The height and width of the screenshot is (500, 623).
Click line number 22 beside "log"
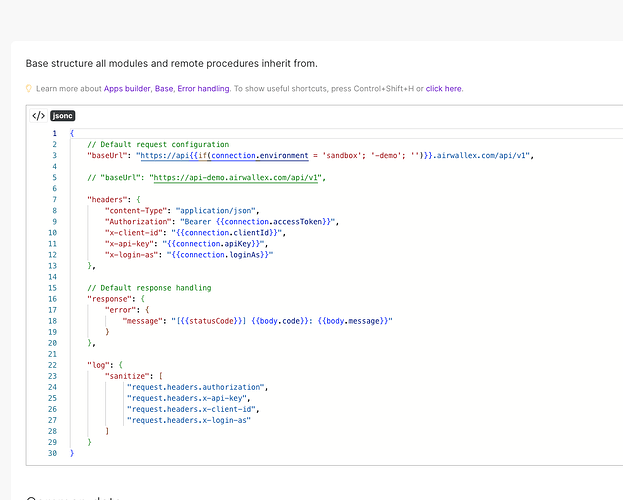[54, 364]
